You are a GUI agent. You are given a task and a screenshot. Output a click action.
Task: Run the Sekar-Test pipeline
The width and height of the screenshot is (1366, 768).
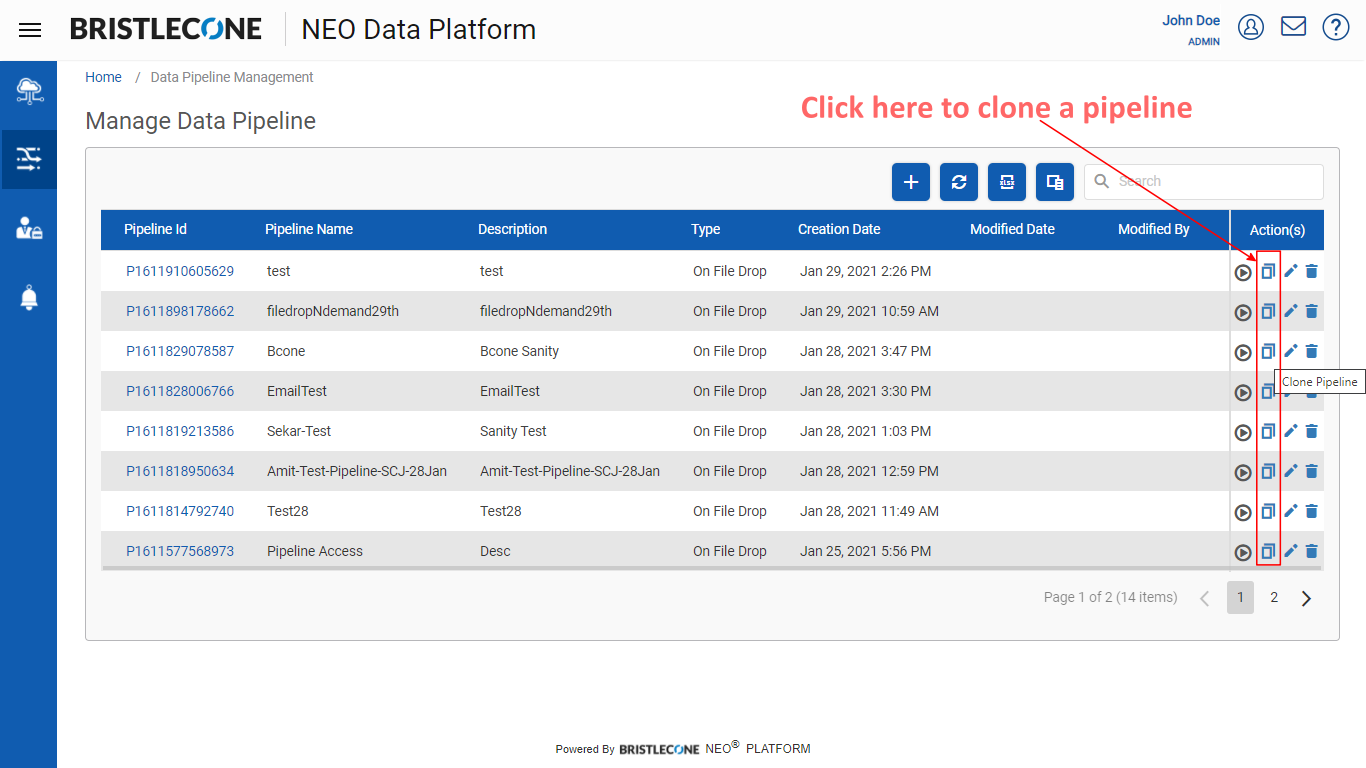(1243, 432)
